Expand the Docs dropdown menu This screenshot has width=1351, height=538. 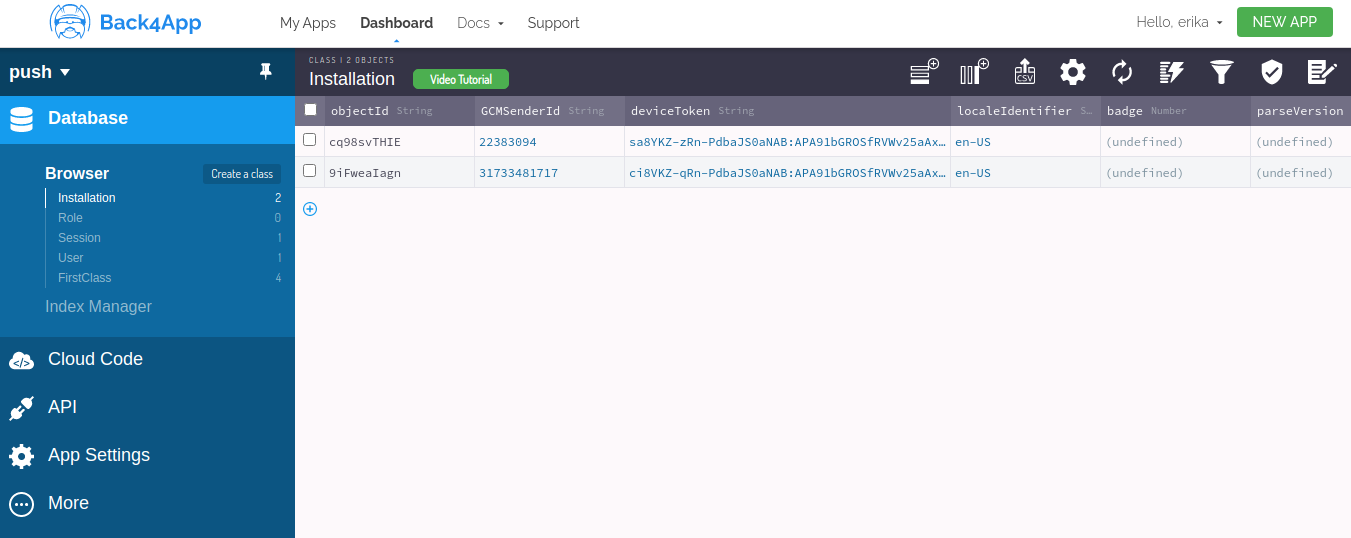coord(480,23)
